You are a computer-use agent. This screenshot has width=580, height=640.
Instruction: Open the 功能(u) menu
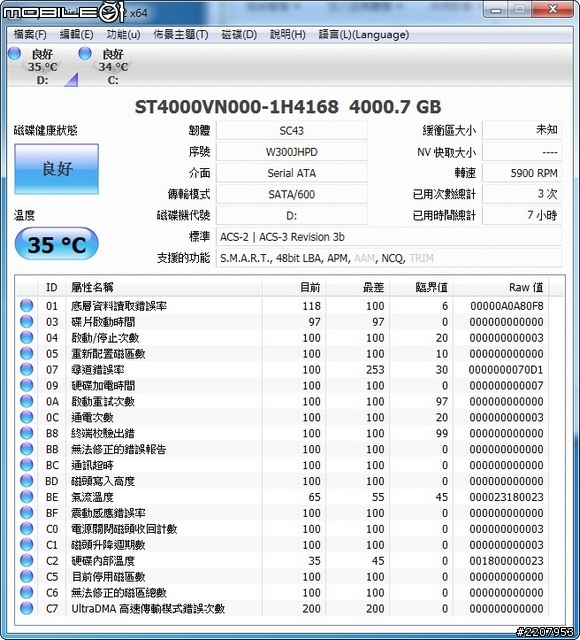click(123, 35)
